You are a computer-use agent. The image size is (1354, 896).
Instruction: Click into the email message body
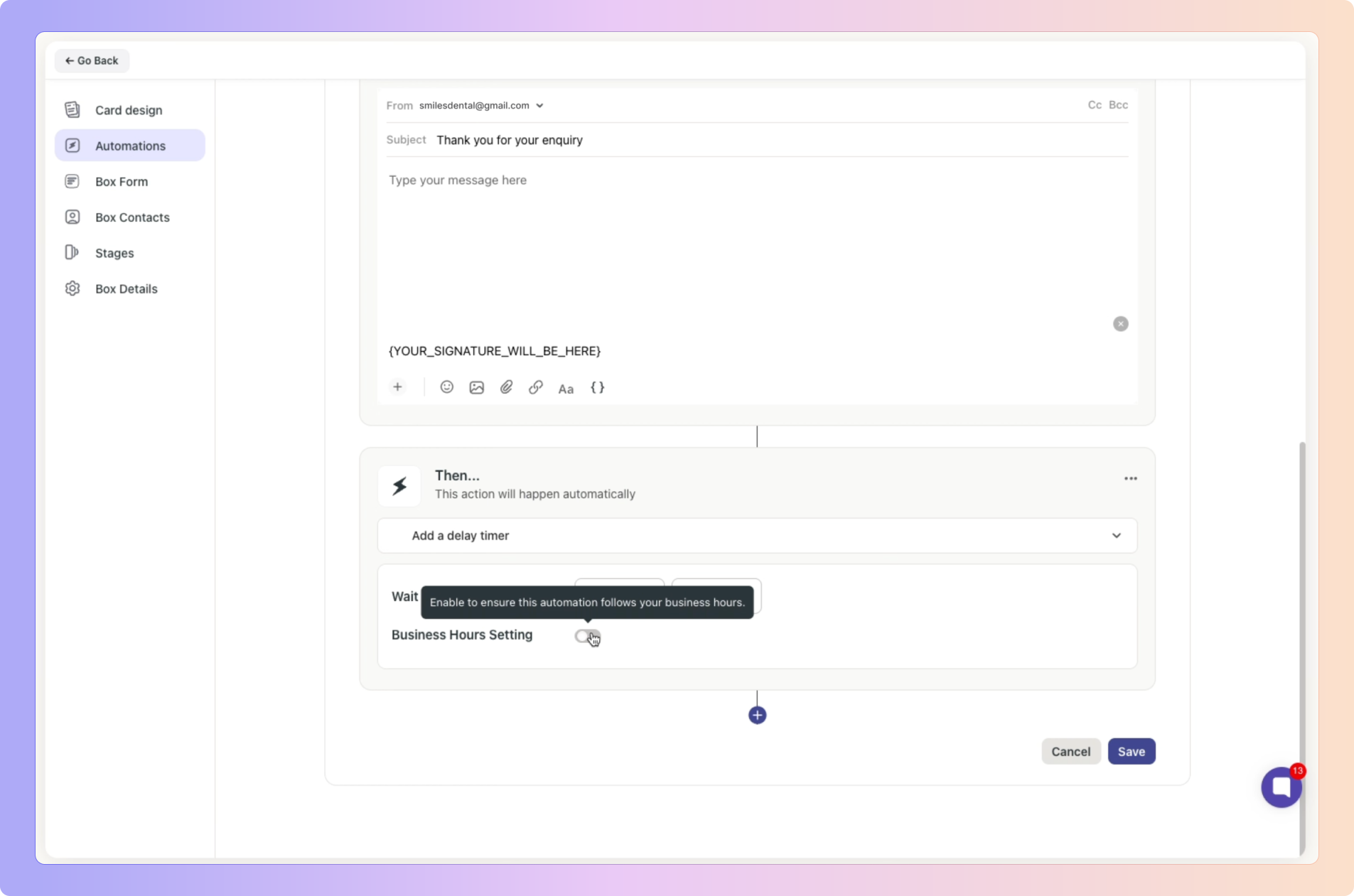[758, 249]
